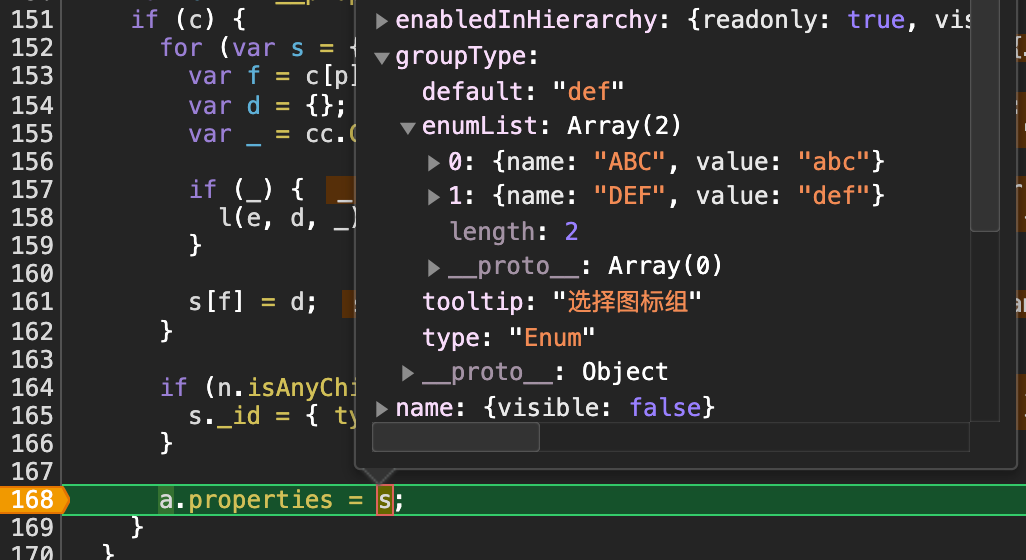Click line number 161 gutter
This screenshot has width=1026, height=560.
pos(32,302)
